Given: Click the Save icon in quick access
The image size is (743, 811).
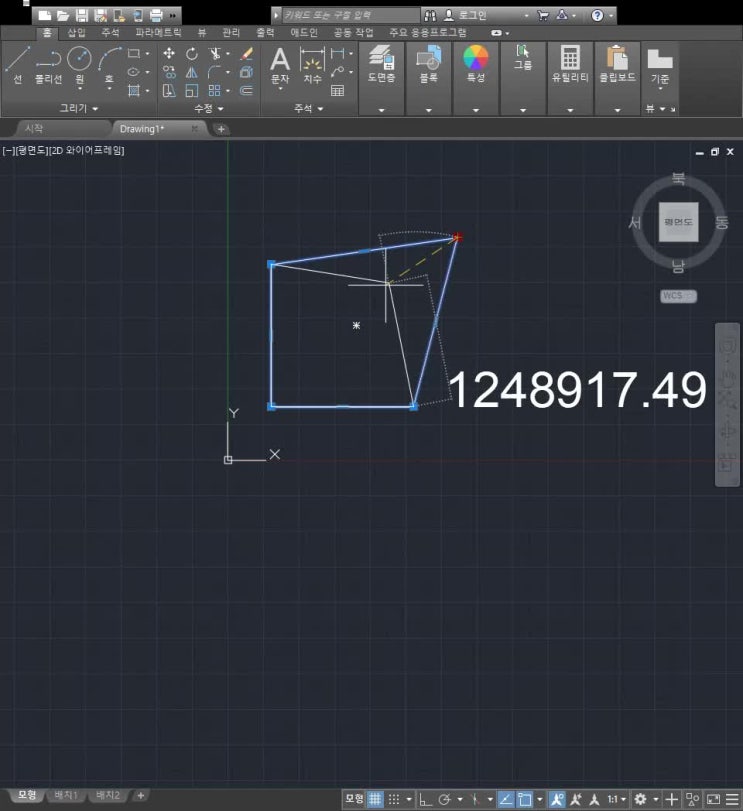Looking at the screenshot, I should click(x=82, y=16).
